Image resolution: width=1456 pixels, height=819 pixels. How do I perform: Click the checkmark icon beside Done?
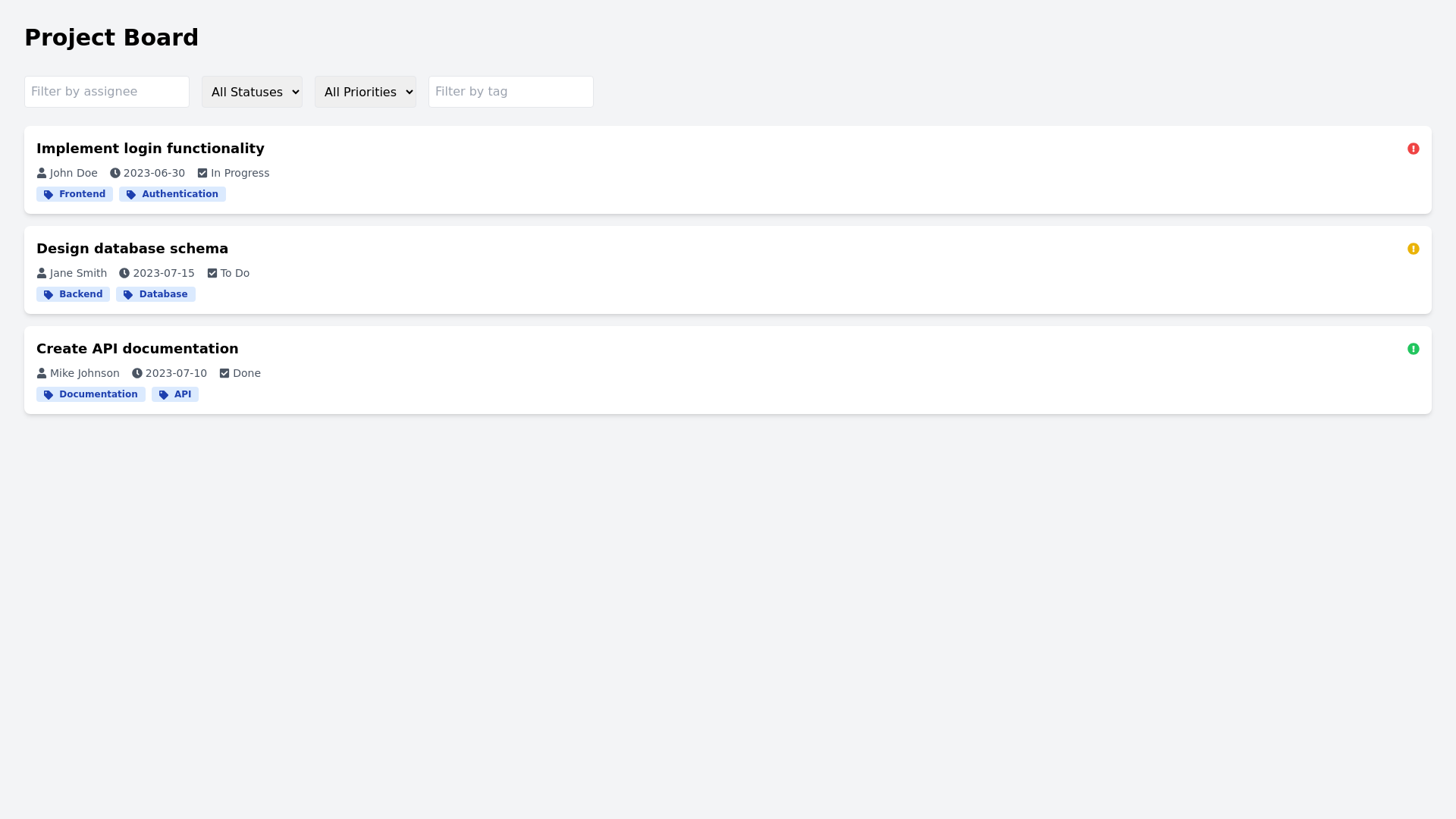(x=224, y=373)
